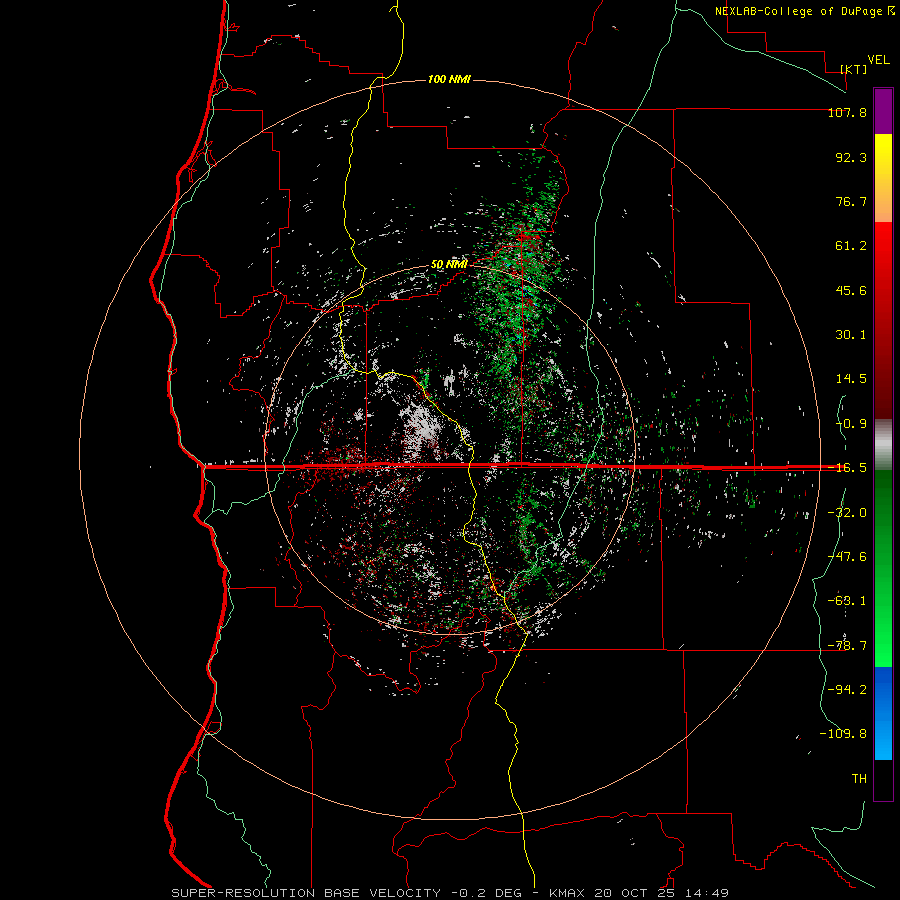Click the 92.3 value on the velocity scale
The image size is (900, 900).
[851, 157]
